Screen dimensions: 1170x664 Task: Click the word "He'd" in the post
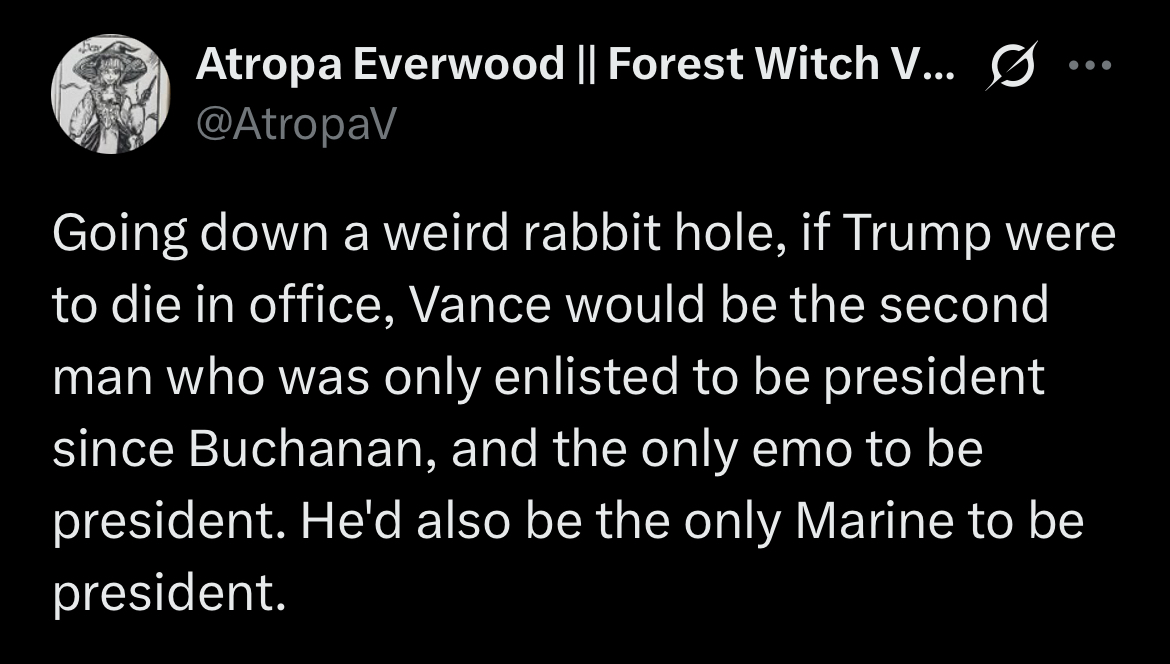(353, 522)
